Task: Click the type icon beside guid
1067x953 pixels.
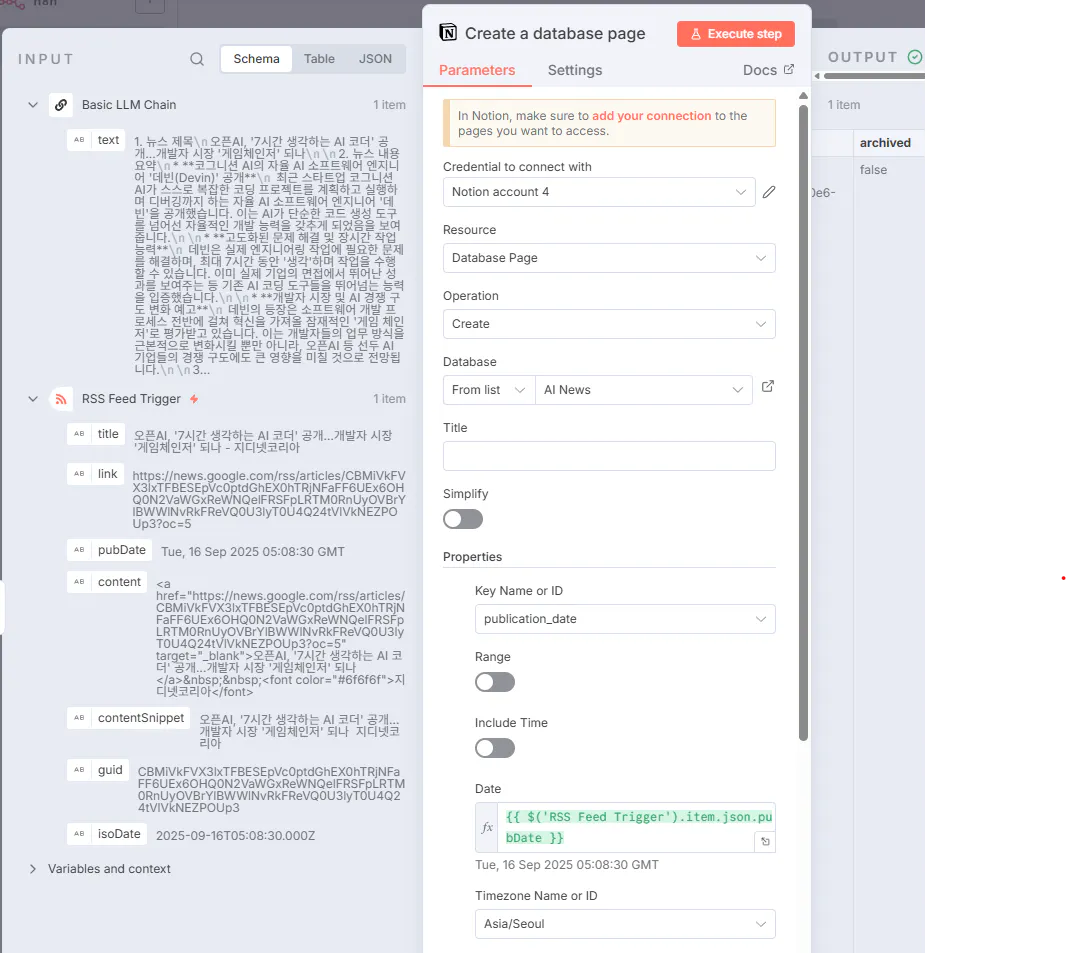Action: click(x=79, y=770)
